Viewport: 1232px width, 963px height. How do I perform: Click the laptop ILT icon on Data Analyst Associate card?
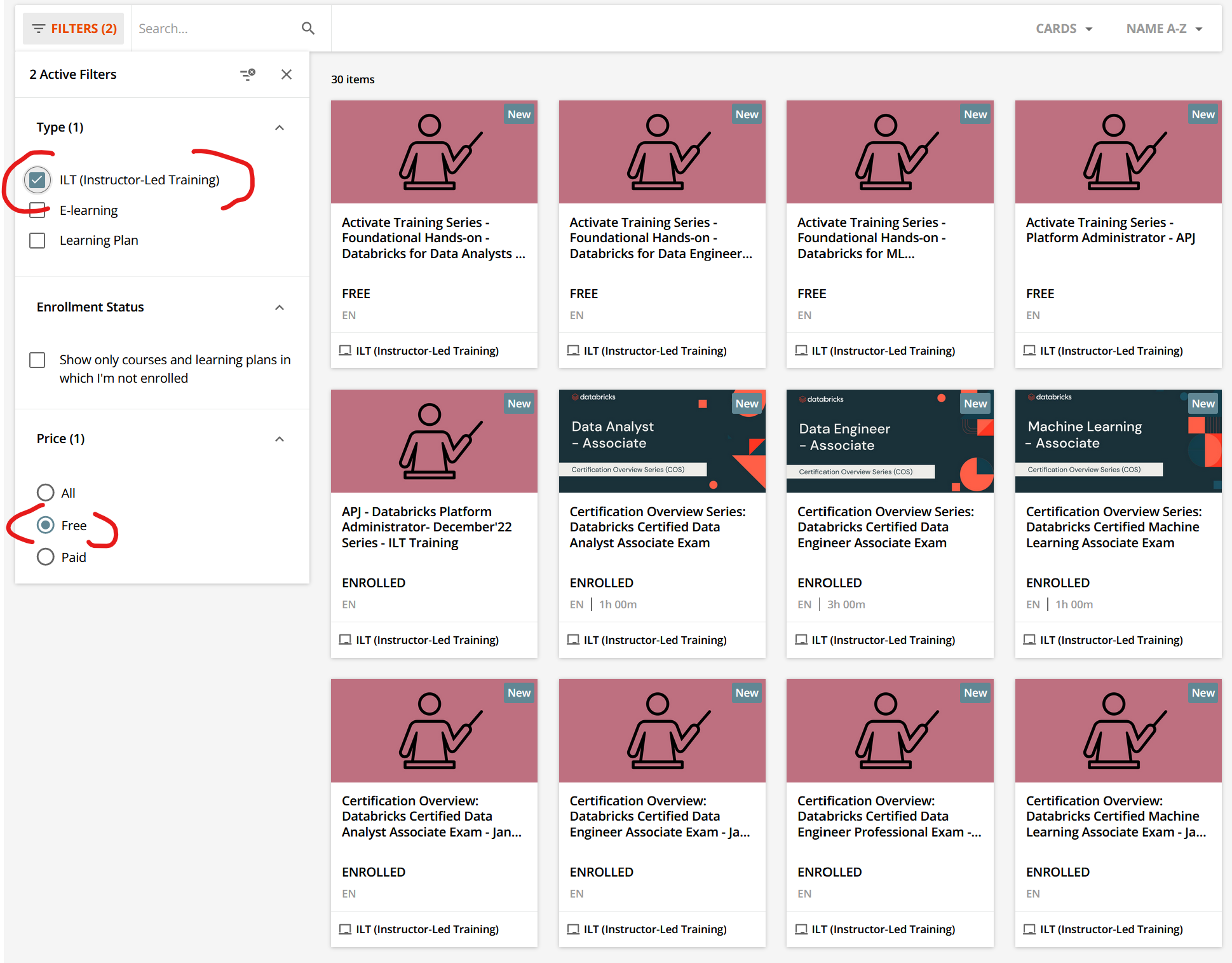(573, 639)
